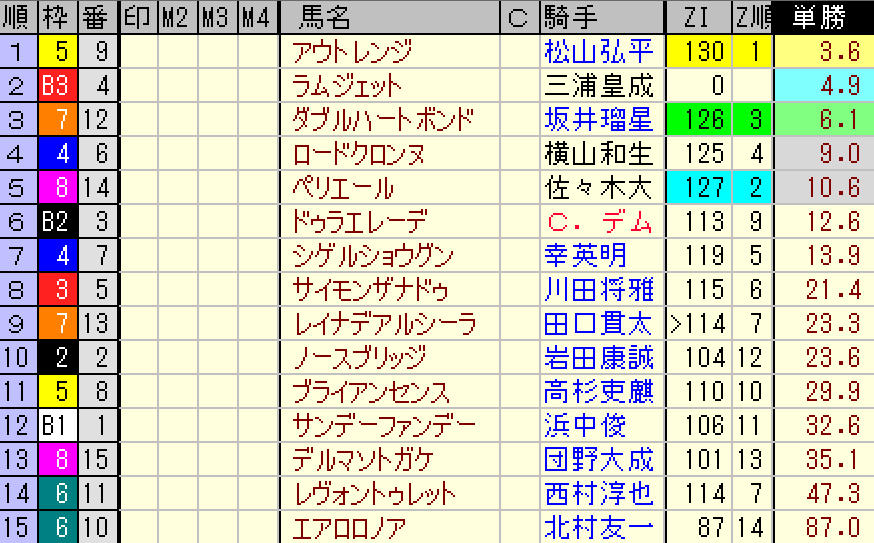Click the green ZI cell showing 126

point(698,120)
